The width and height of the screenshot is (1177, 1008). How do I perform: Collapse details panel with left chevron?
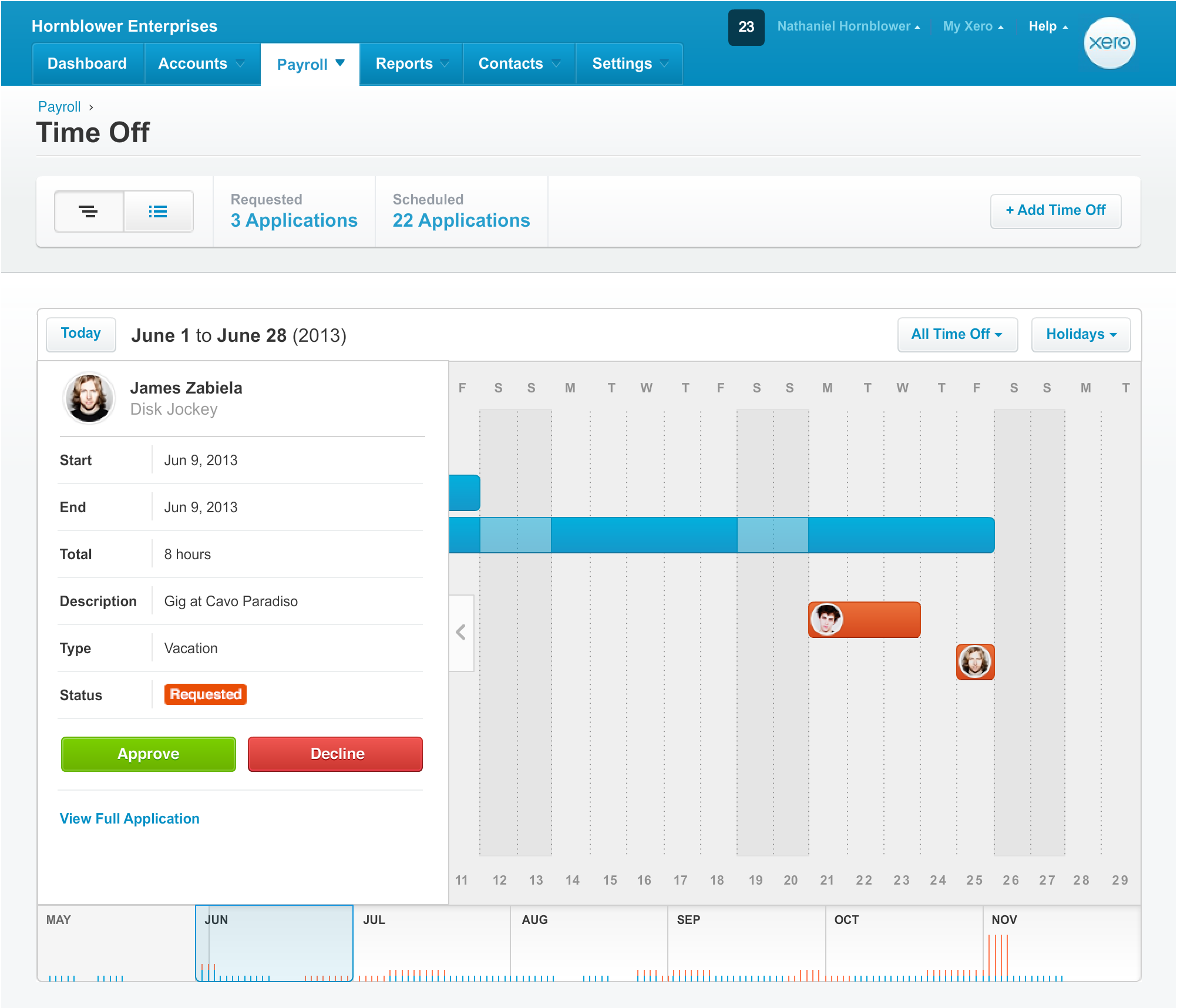[461, 632]
